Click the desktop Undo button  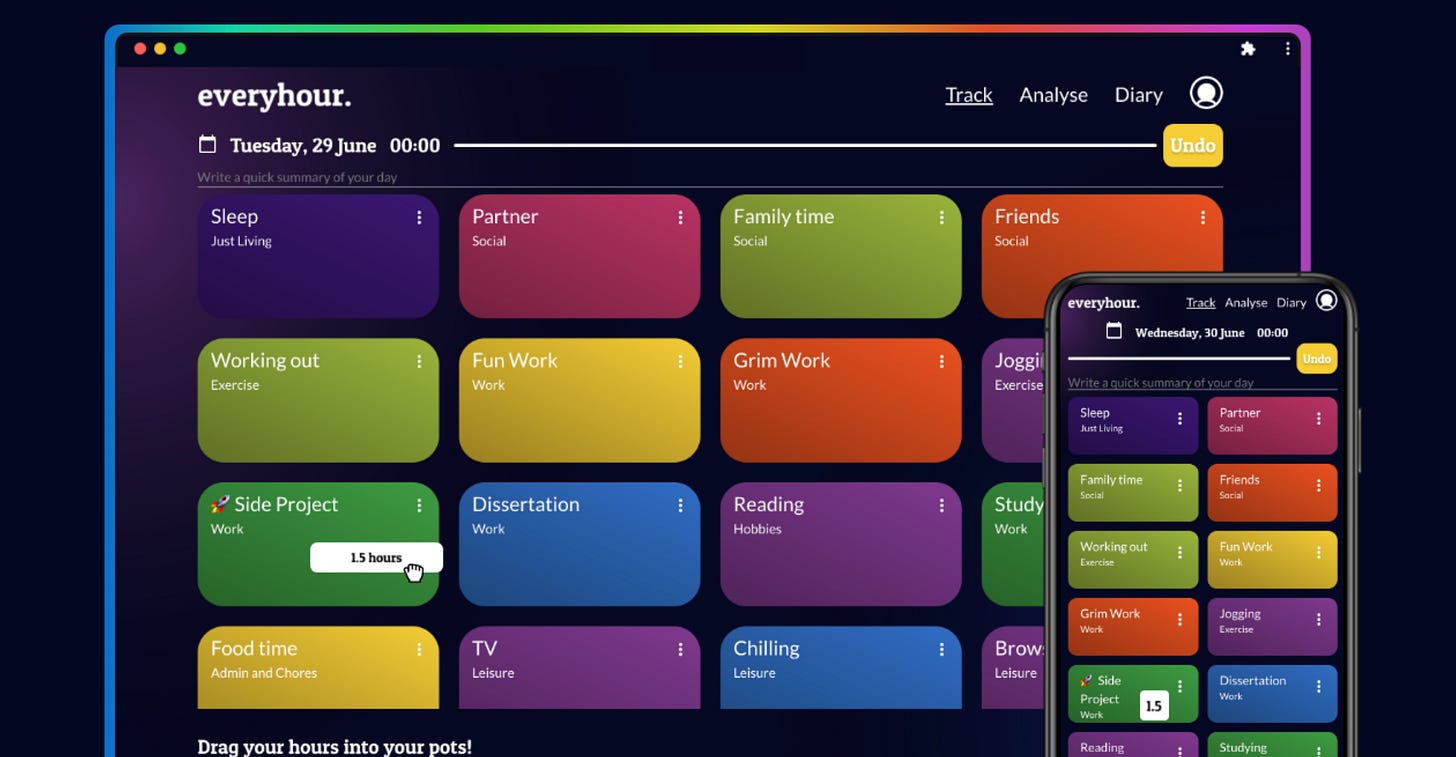[1193, 145]
